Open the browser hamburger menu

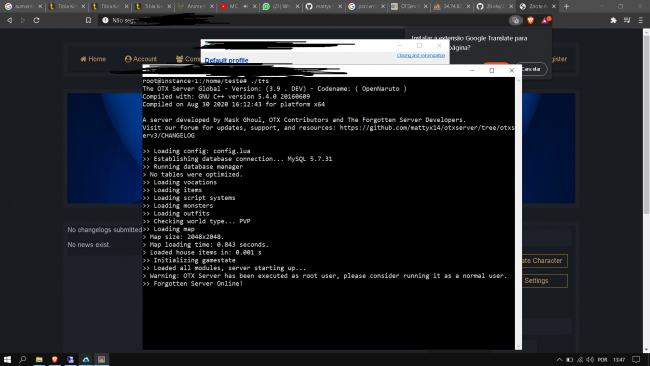click(640, 20)
